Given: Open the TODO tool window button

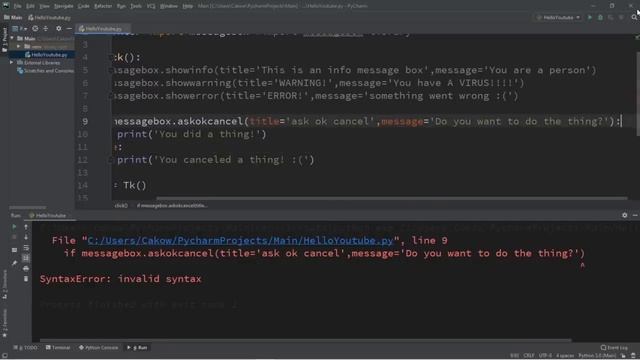Looking at the screenshot, I should coord(25,348).
